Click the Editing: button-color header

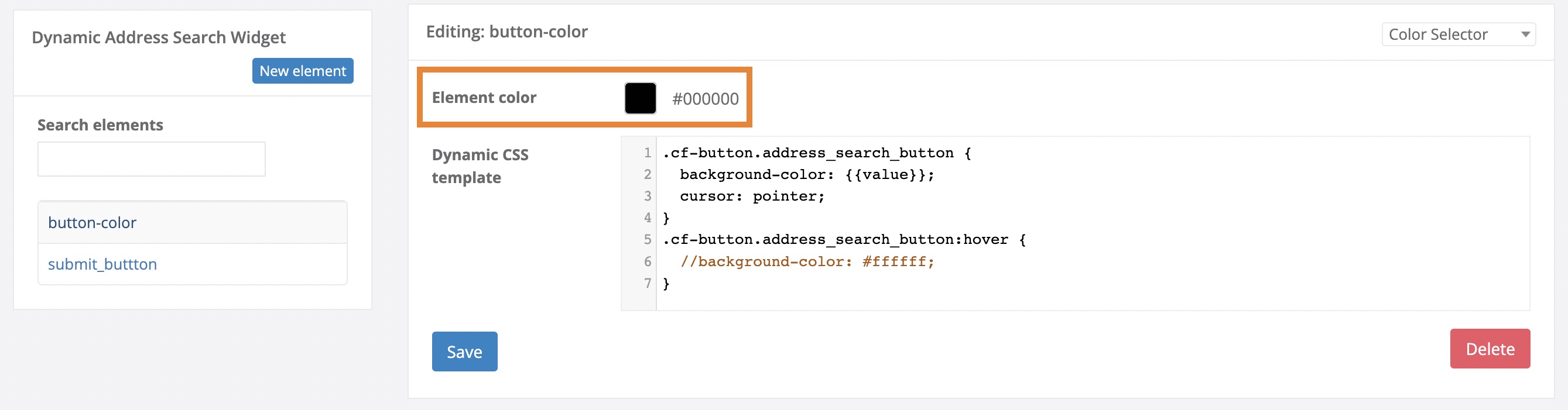pos(507,31)
